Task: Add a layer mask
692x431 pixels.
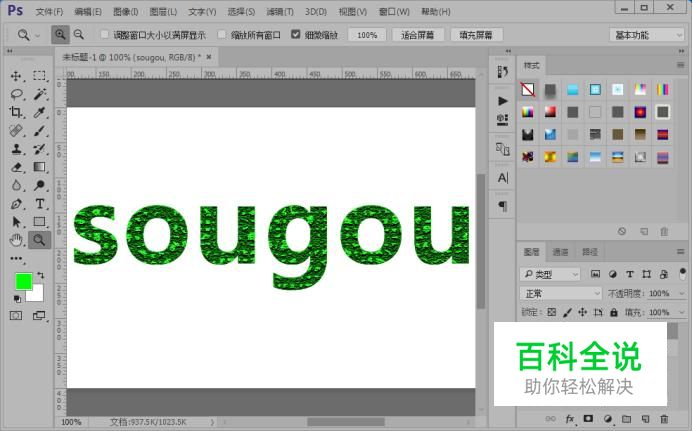Action: click(588, 418)
